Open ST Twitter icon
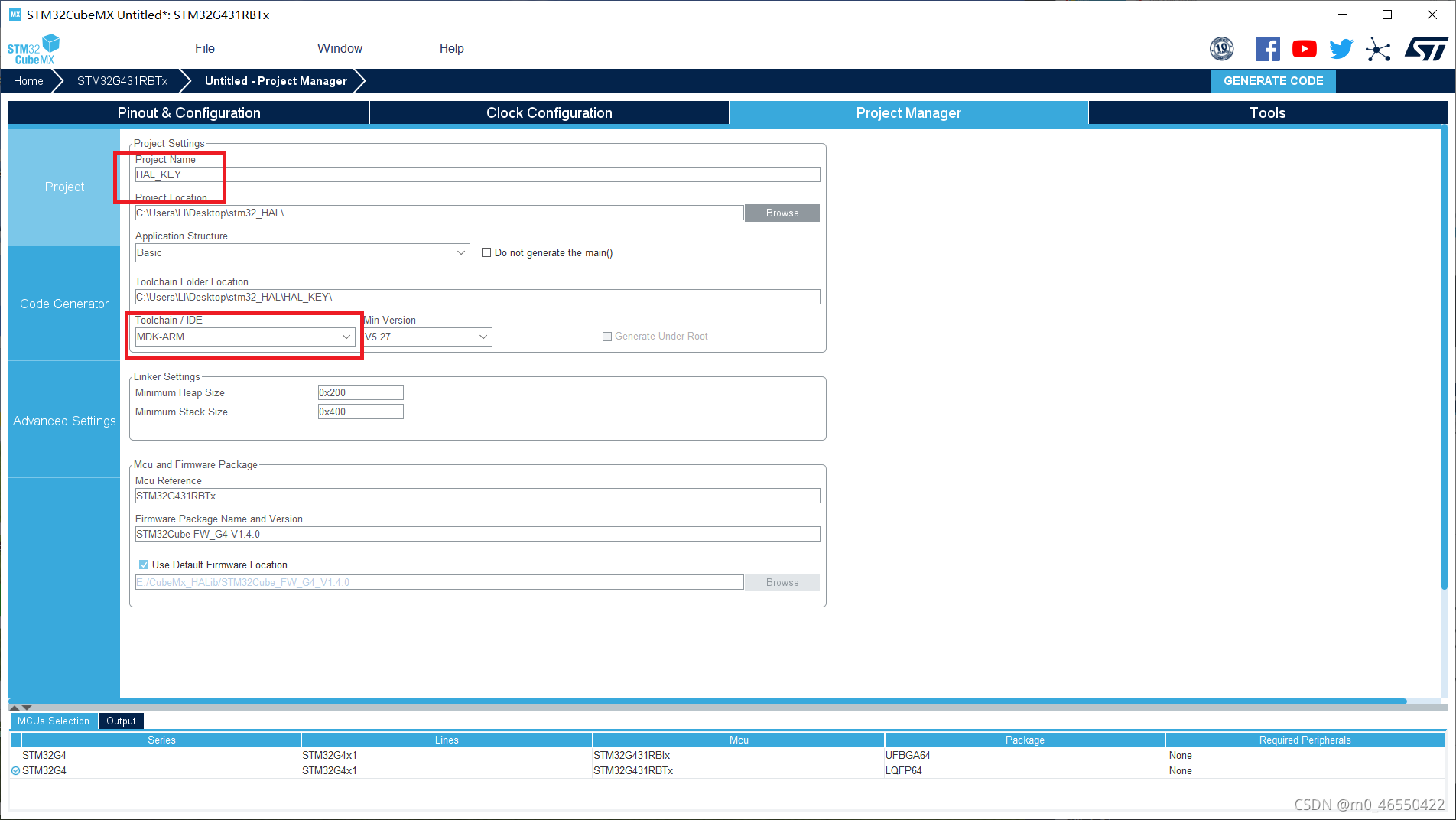The height and width of the screenshot is (820, 1456). click(x=1341, y=49)
